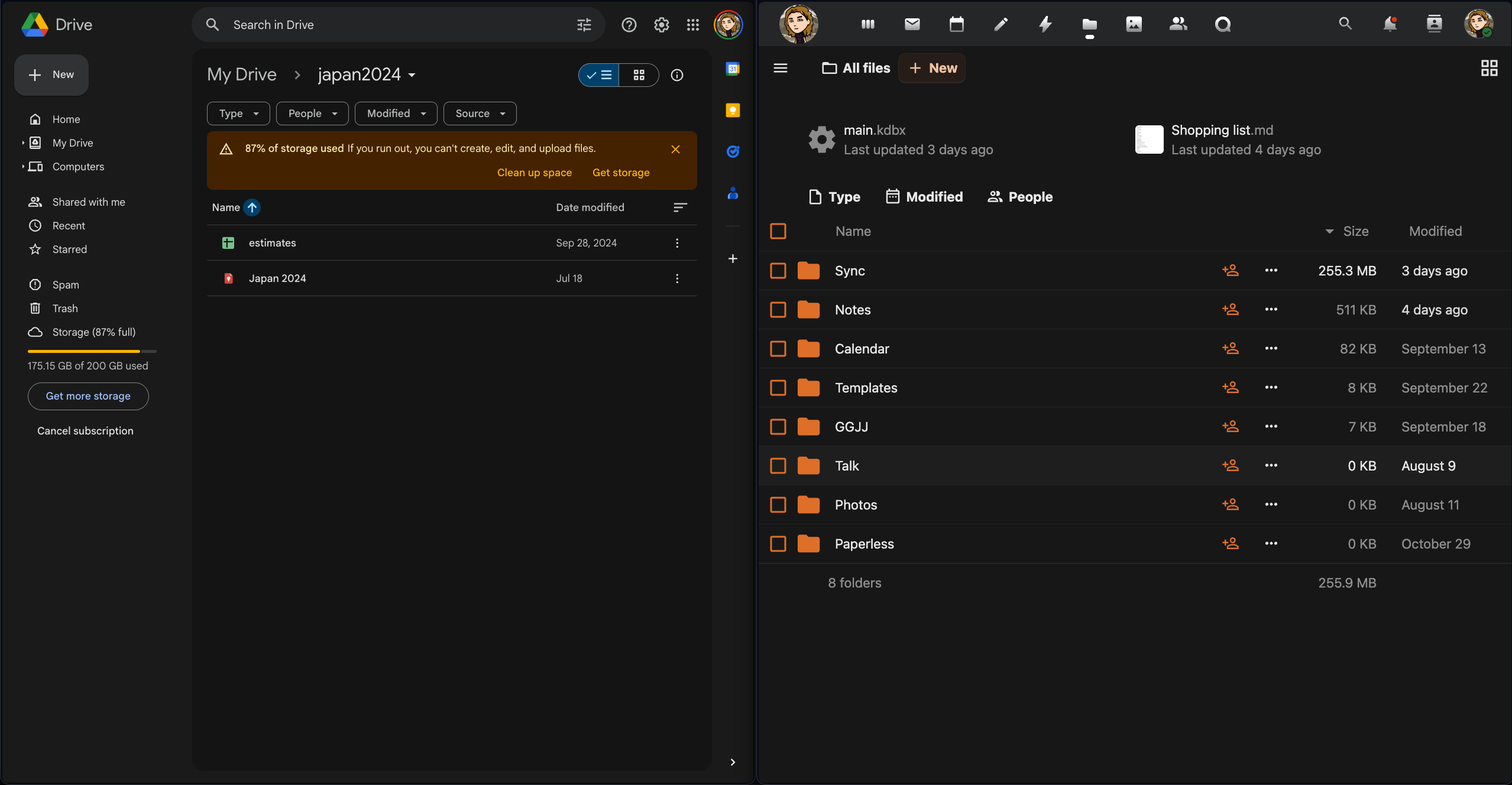Open Google Keep side panel icon
Viewport: 1512px width, 785px height.
733,111
